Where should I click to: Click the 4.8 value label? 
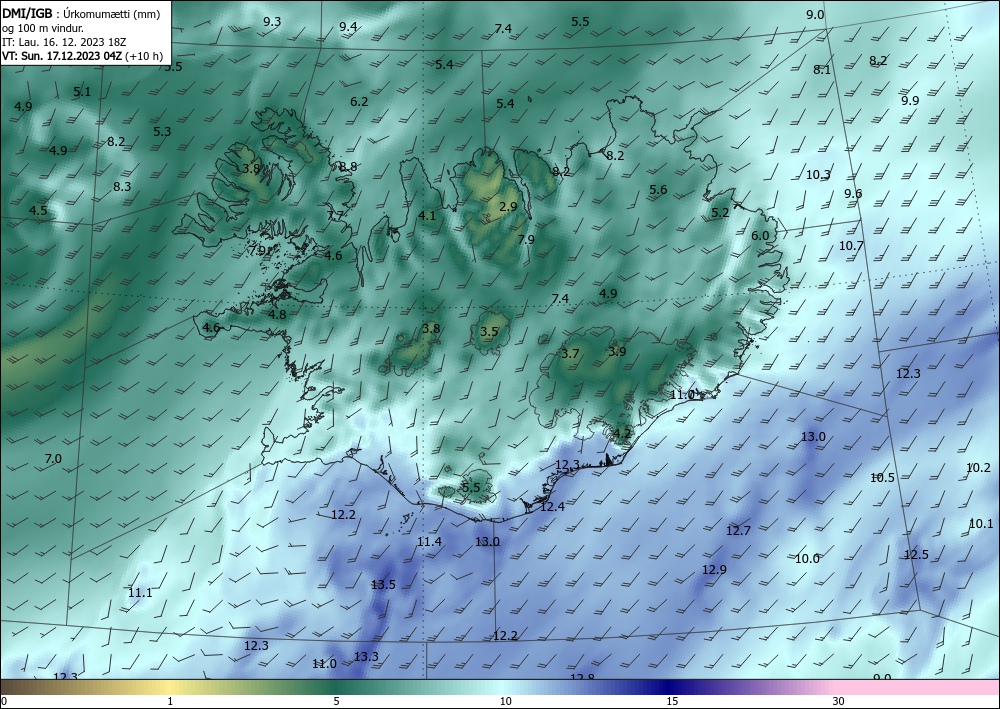coord(277,314)
